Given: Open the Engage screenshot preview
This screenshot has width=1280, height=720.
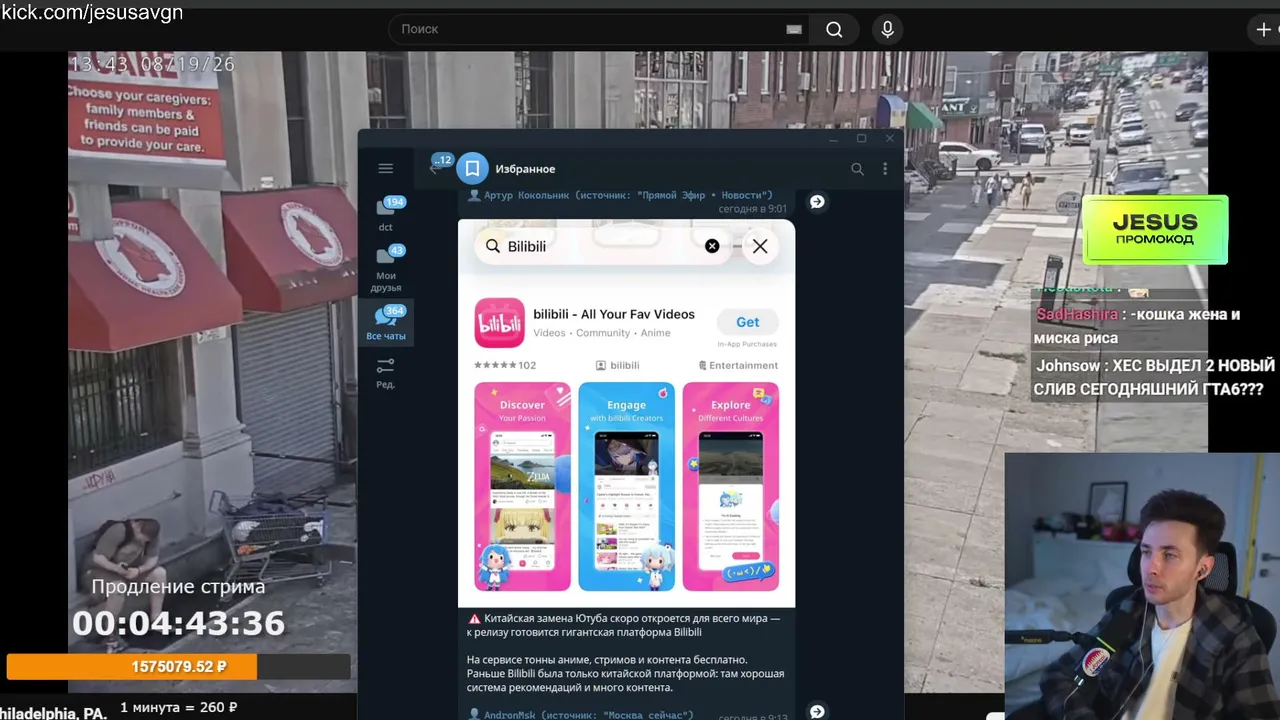Looking at the screenshot, I should (x=626, y=487).
